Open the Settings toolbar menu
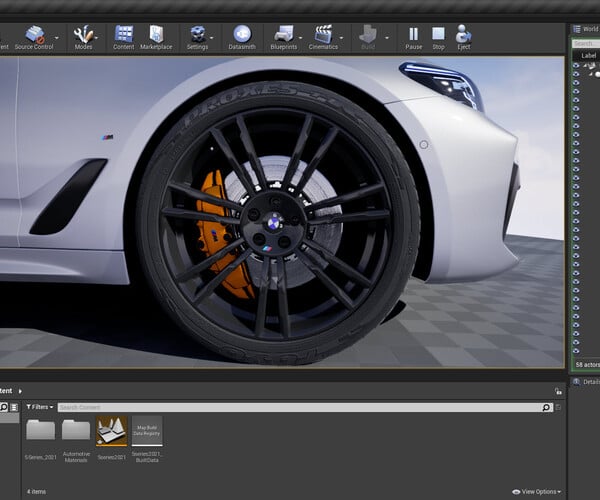The image size is (600, 500). tap(197, 37)
